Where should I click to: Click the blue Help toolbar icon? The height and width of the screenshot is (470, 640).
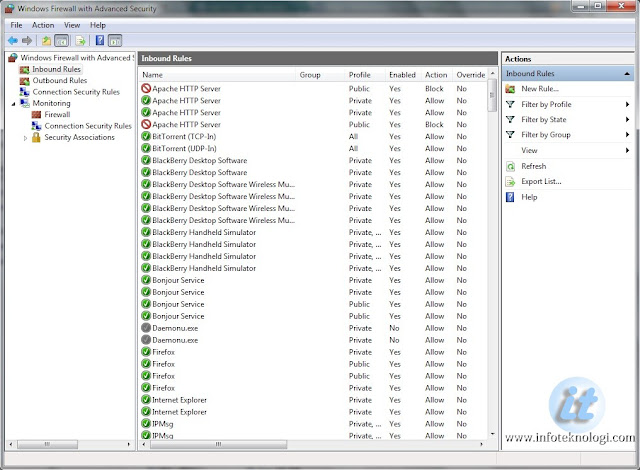click(100, 40)
